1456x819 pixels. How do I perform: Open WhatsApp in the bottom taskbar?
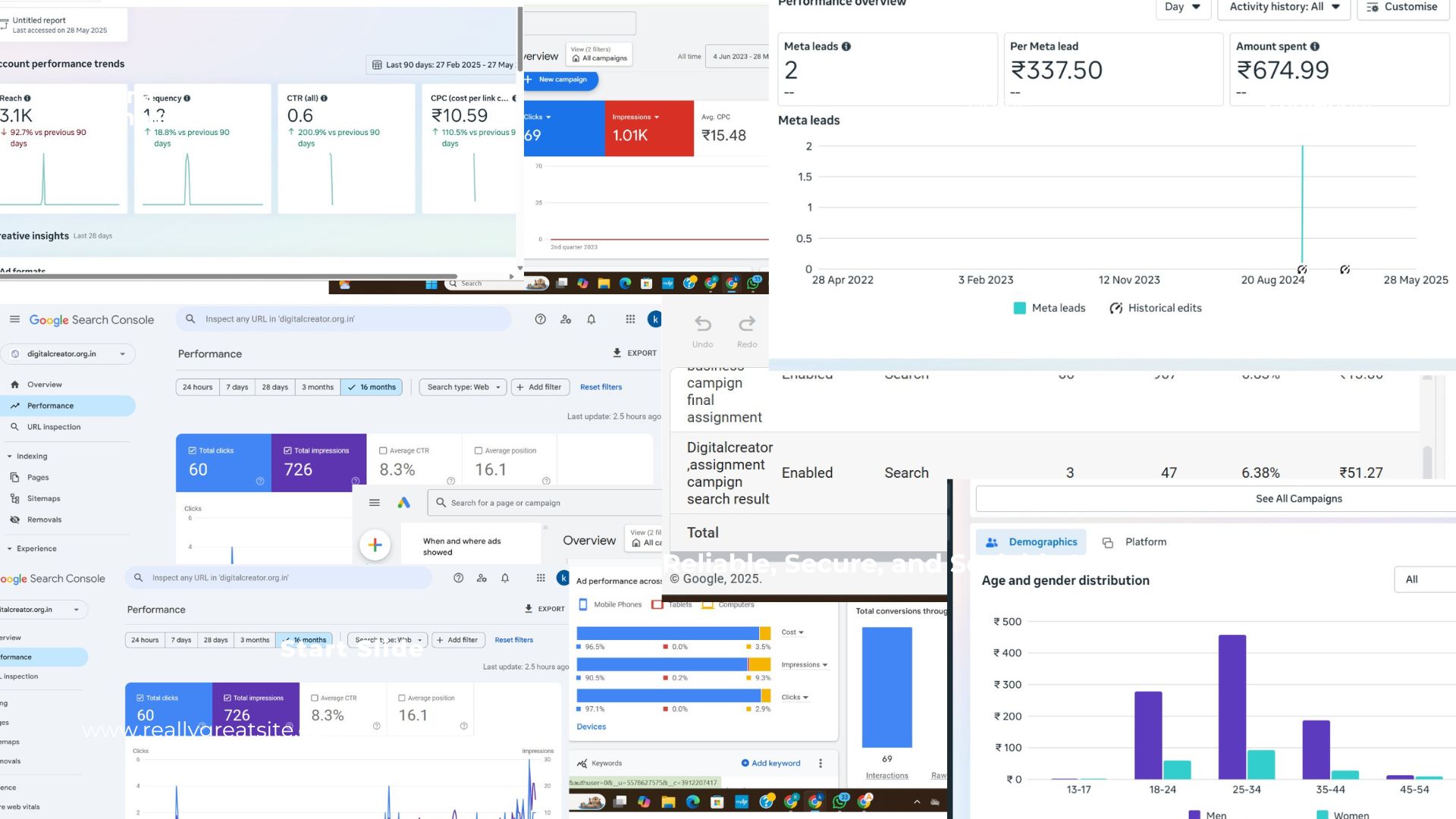840,801
